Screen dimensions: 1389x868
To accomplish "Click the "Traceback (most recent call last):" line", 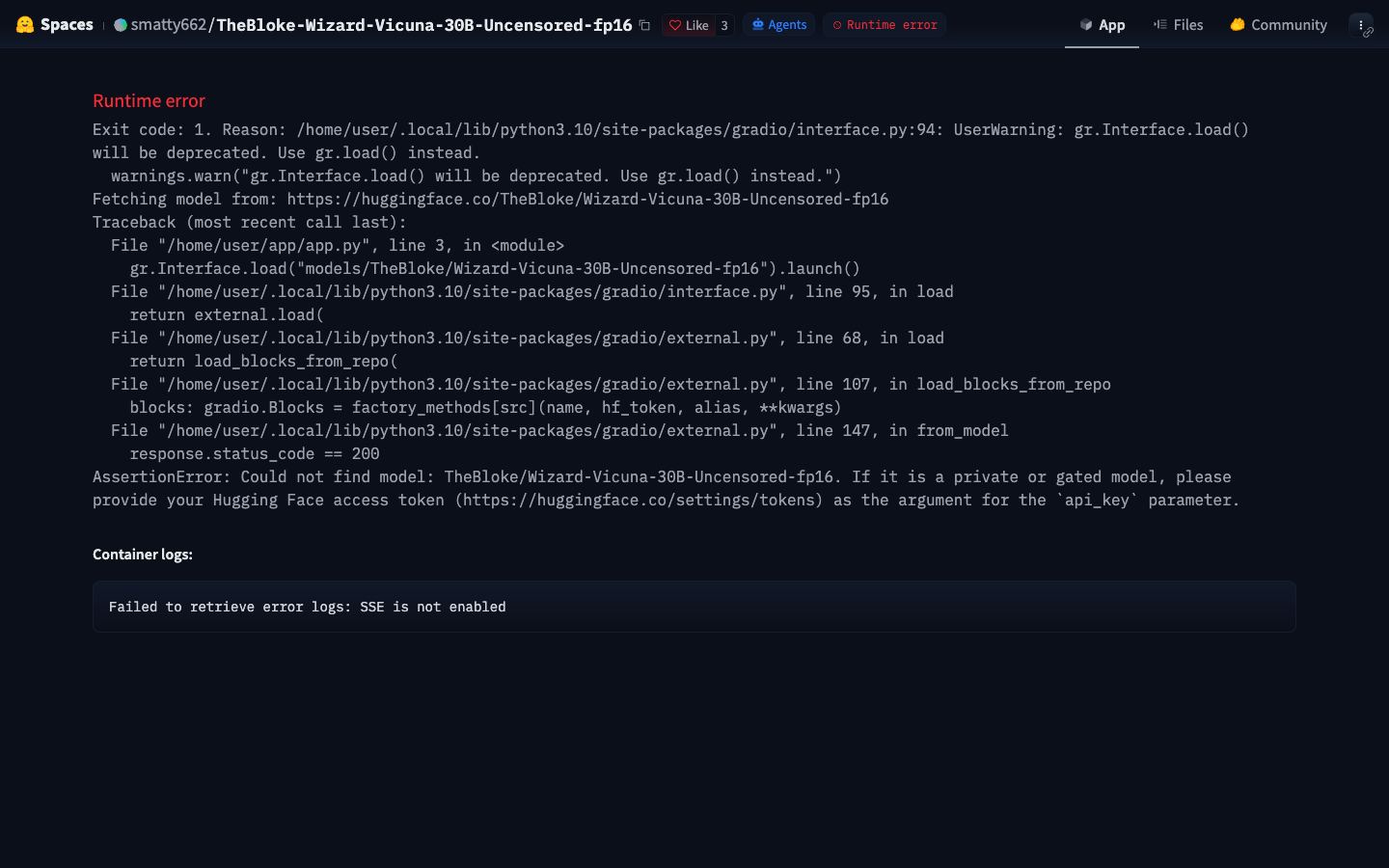I will (x=250, y=222).
